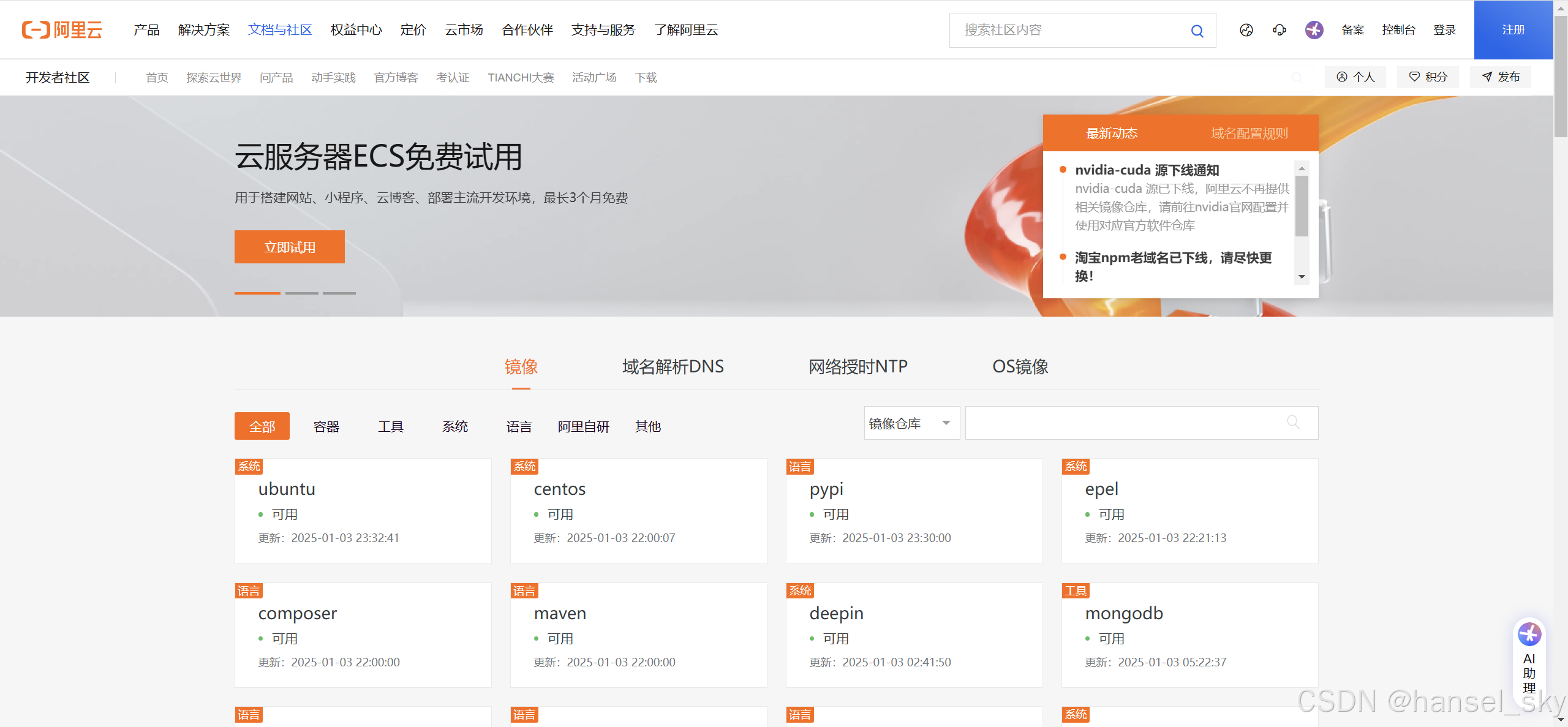Open the purple AI assistant icon in header

coord(1314,30)
